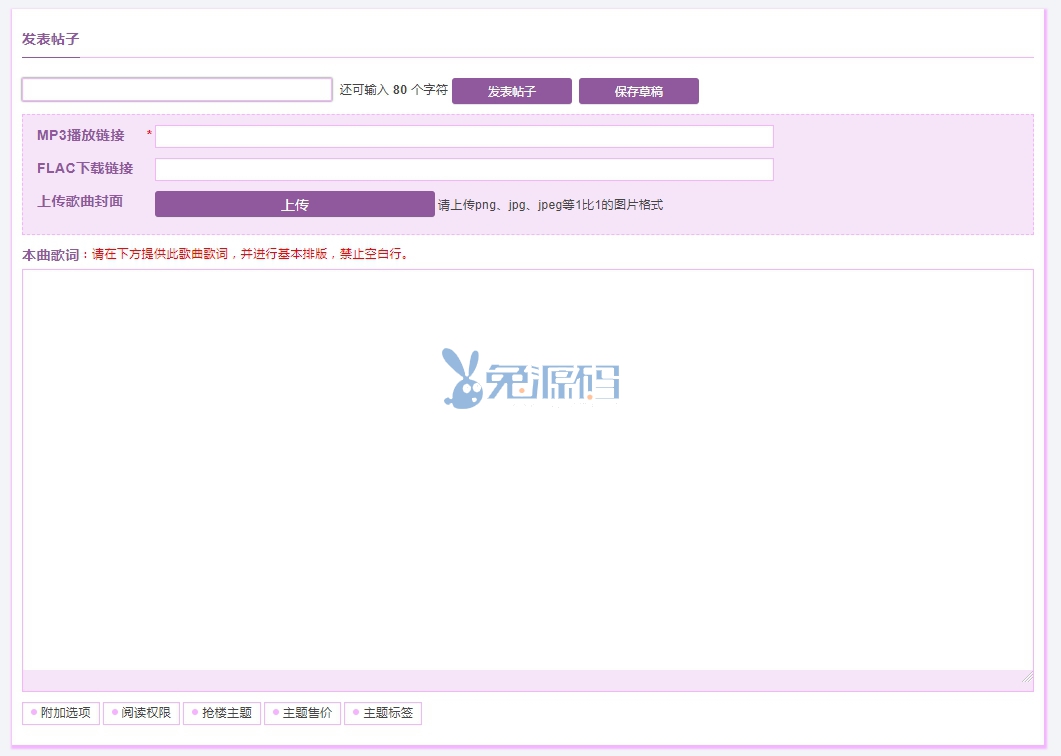Click the MP3播放链接 field label

pyautogui.click(x=81, y=135)
